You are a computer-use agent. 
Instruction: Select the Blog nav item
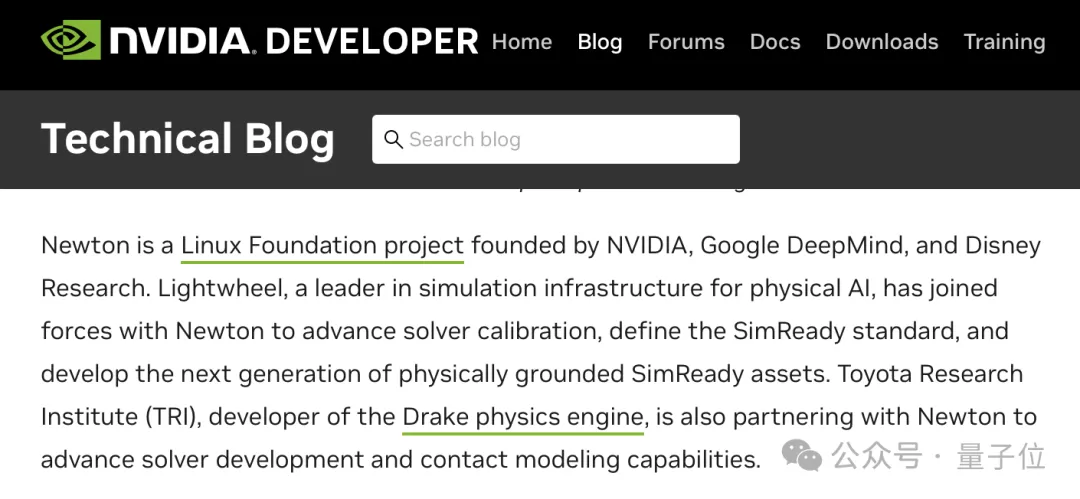click(600, 42)
